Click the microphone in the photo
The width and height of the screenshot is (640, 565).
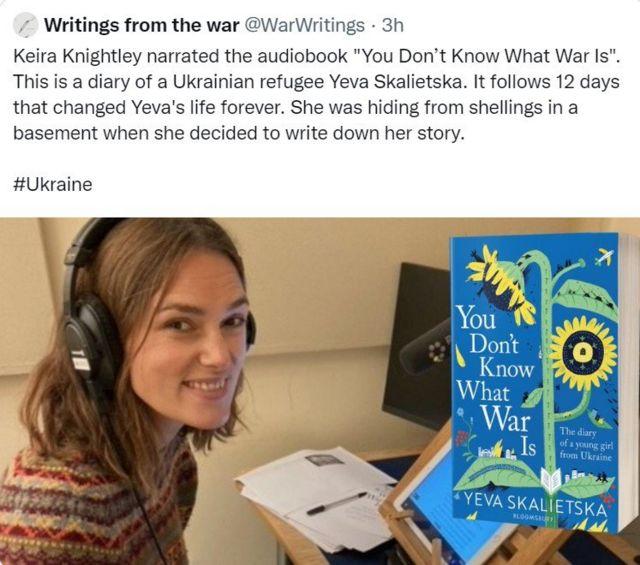tap(424, 349)
